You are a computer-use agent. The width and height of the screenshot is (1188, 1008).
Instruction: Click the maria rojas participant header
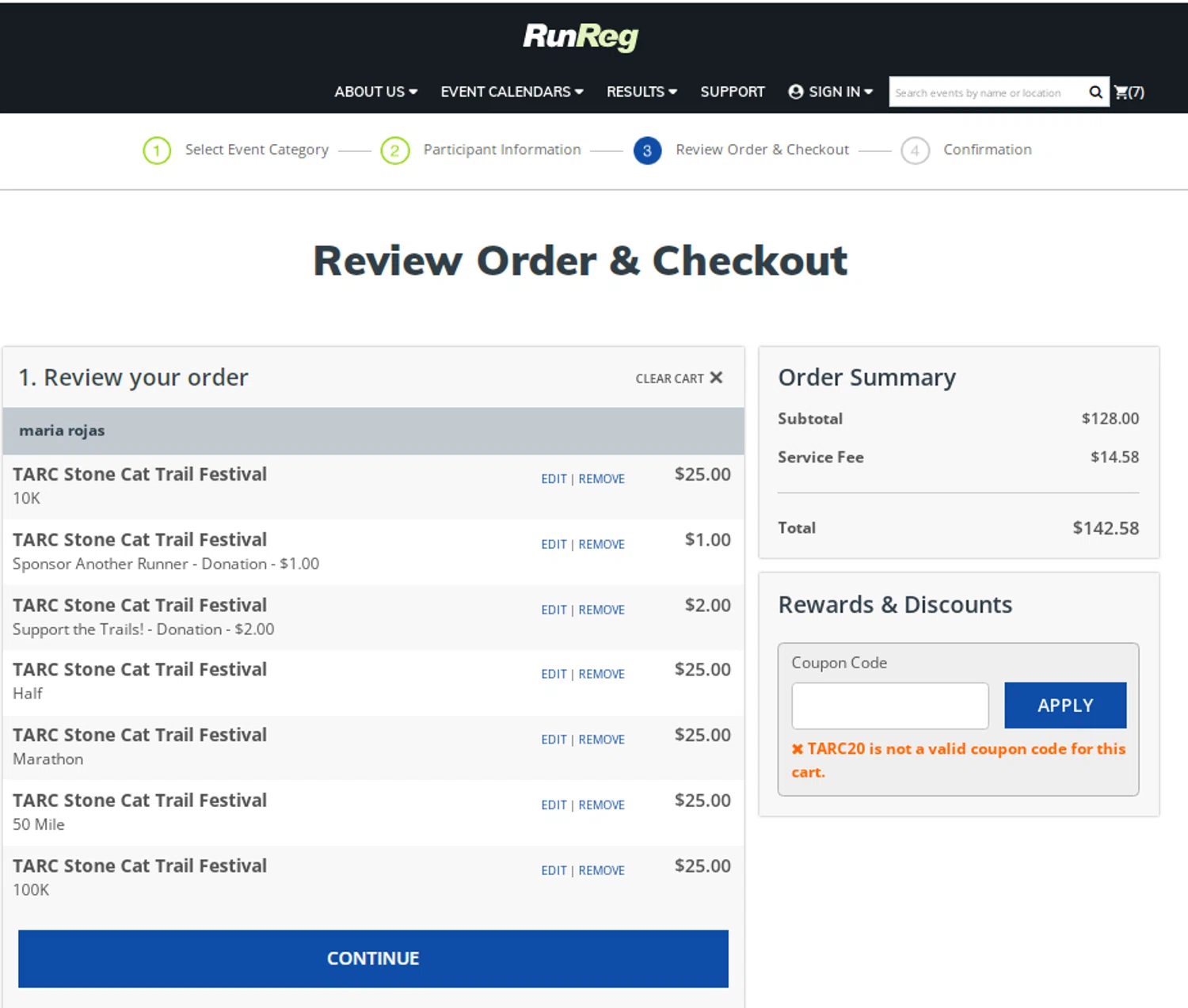point(373,431)
